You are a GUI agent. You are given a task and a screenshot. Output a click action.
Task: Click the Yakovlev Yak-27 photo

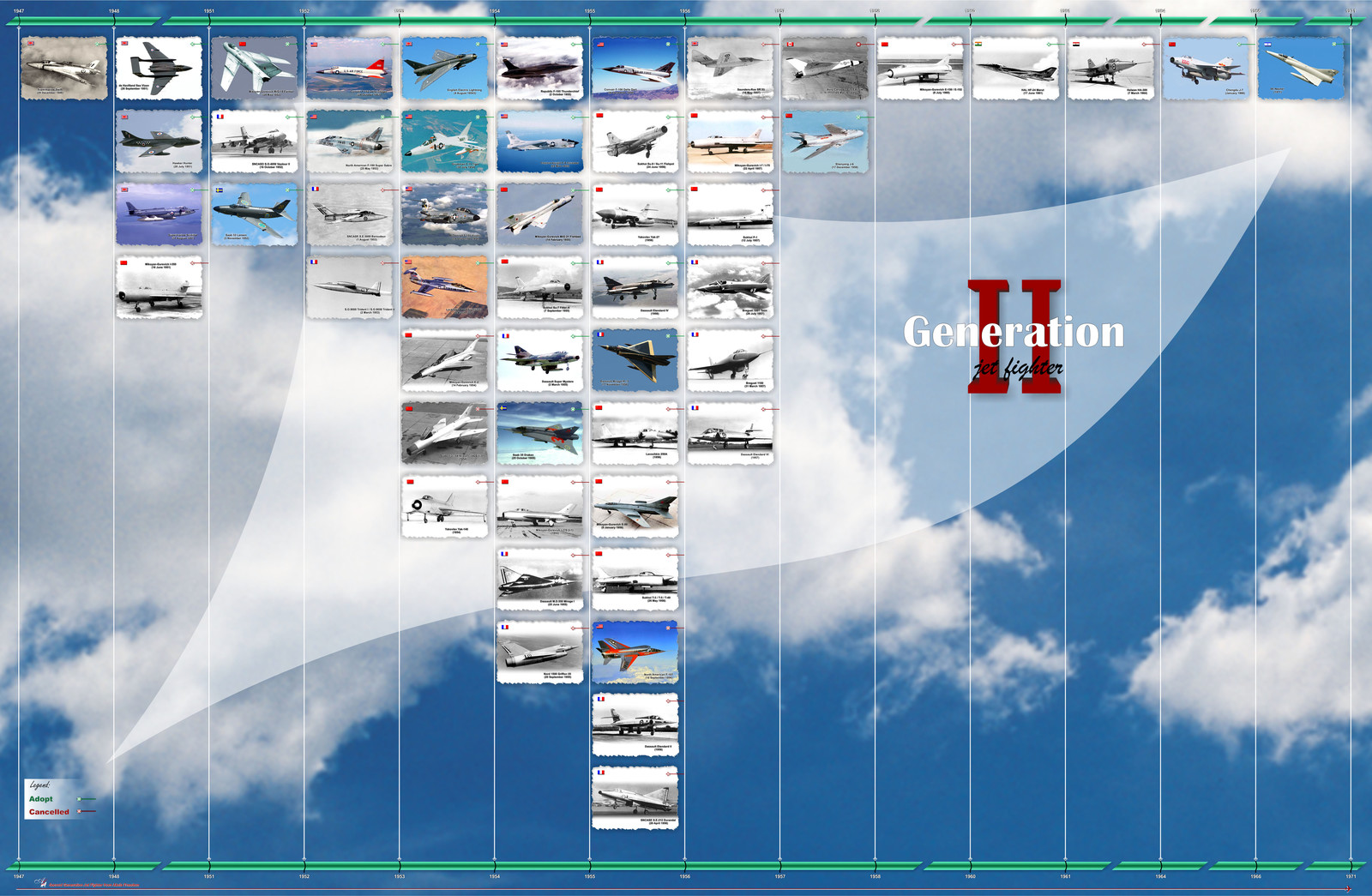click(x=635, y=214)
